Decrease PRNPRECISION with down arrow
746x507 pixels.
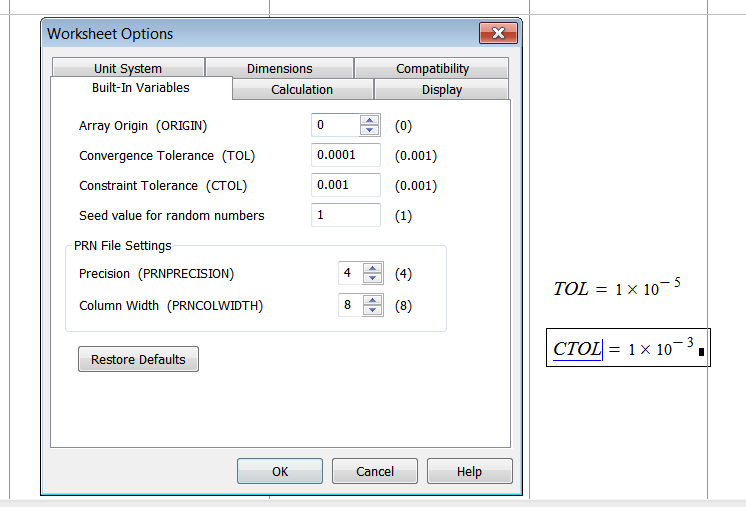pyautogui.click(x=373, y=279)
